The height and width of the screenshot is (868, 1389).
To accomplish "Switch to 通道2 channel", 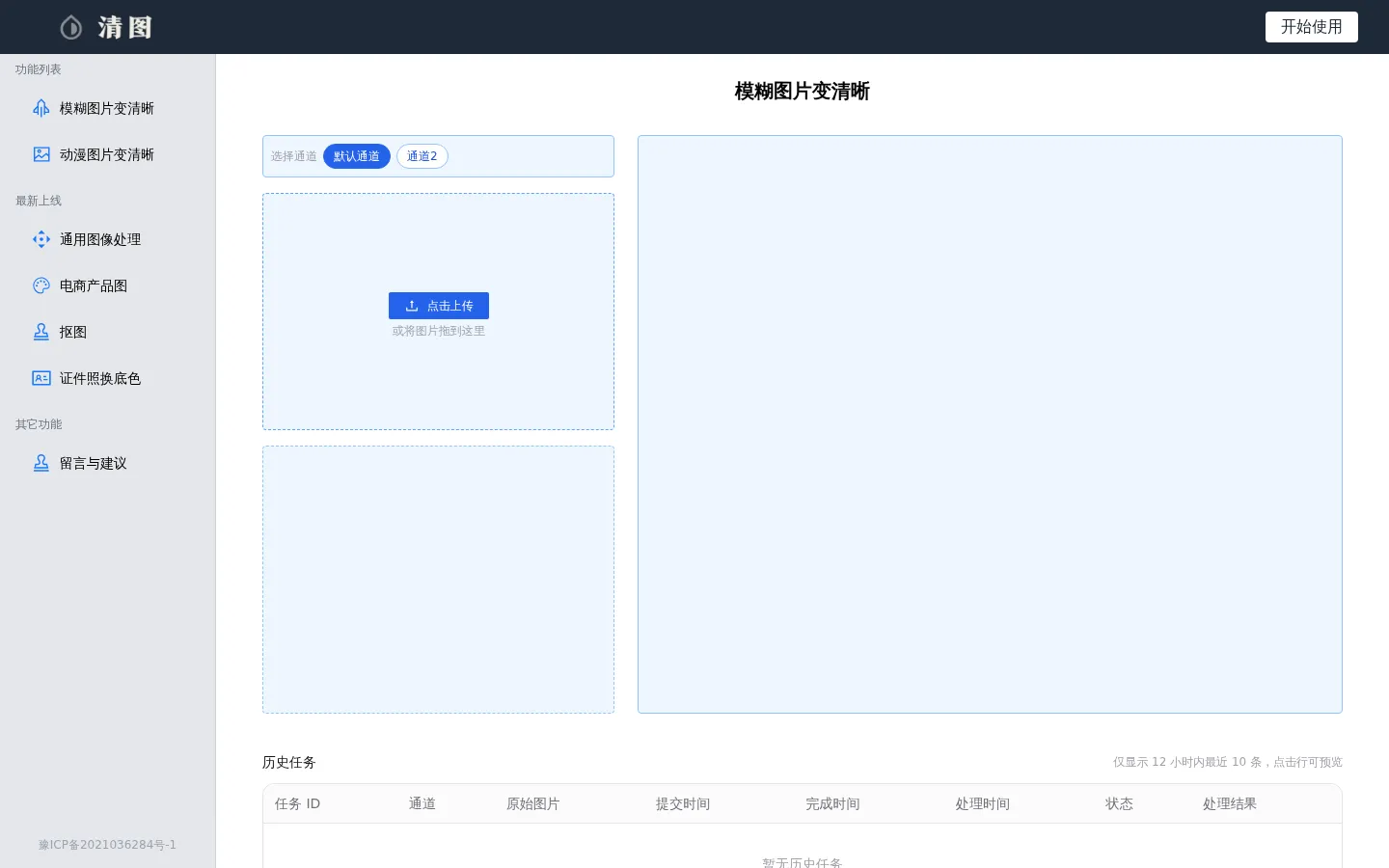I will pos(422,156).
